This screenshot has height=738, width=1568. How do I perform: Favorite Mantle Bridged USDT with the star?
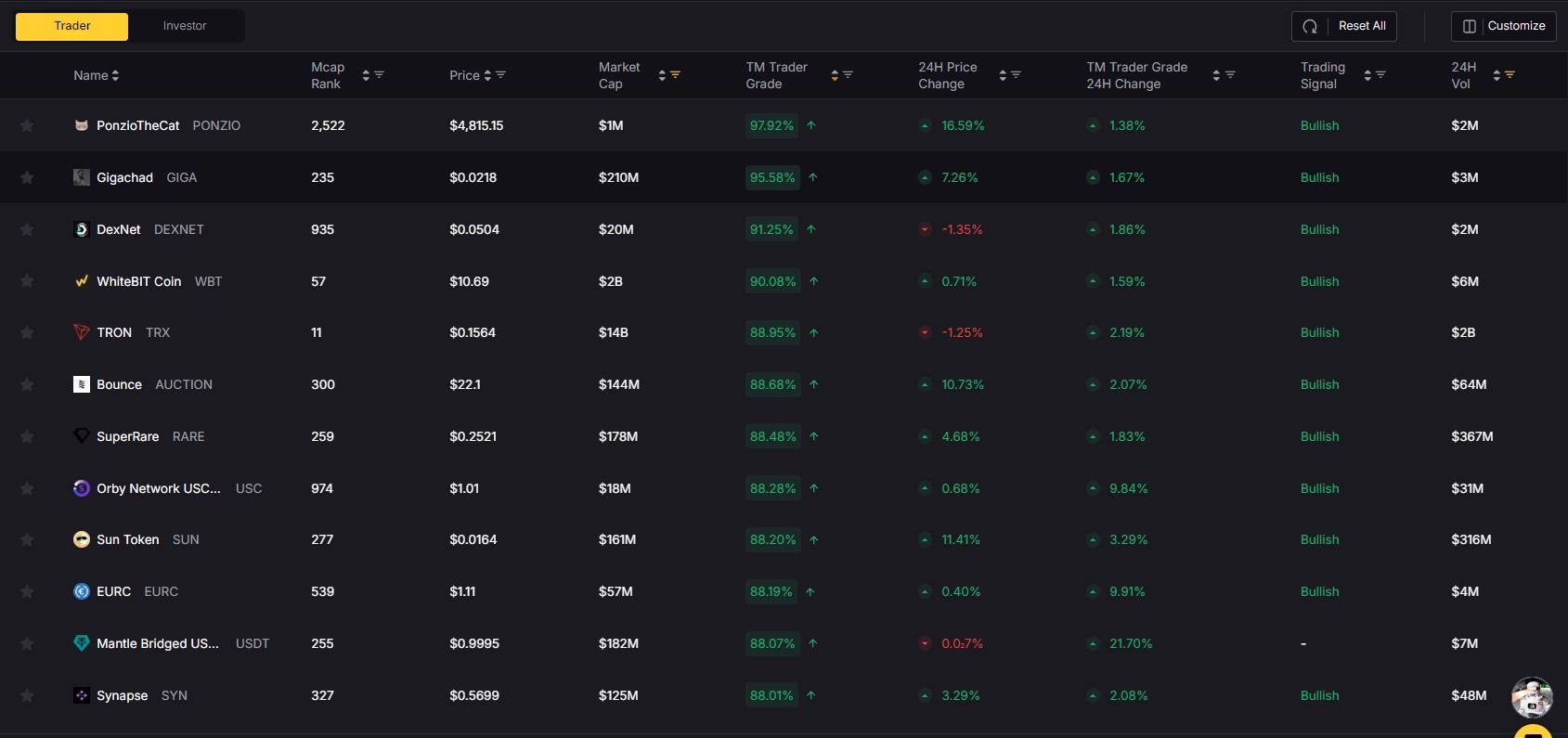pos(27,643)
